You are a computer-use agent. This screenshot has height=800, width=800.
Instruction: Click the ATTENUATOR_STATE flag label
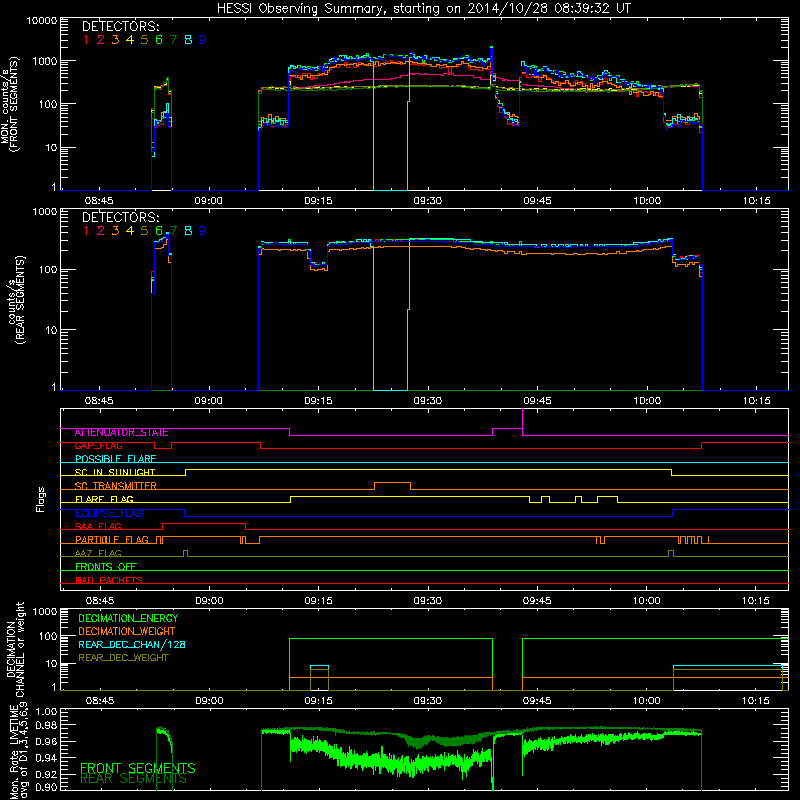121,433
